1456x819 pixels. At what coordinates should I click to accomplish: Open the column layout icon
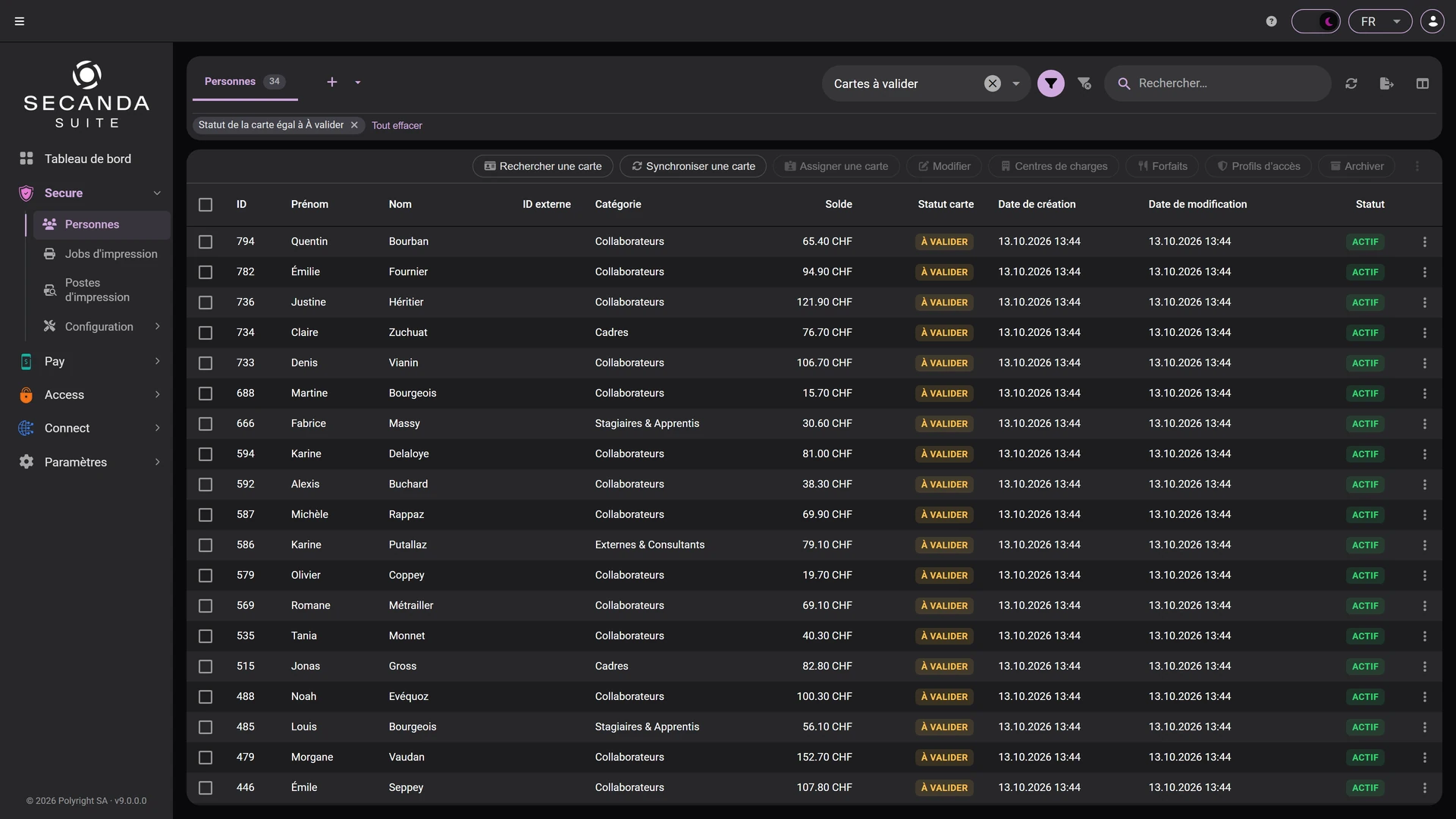(x=1423, y=83)
